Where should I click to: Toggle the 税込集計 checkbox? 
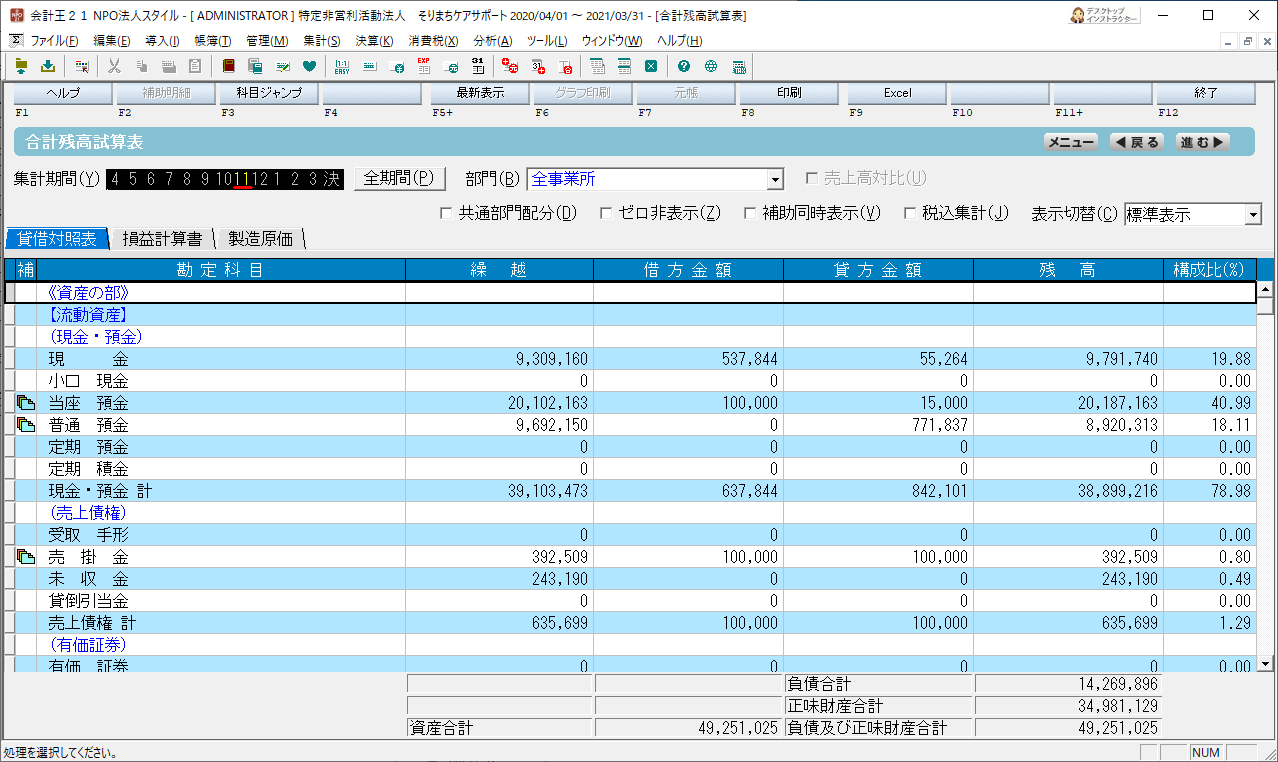(x=910, y=213)
